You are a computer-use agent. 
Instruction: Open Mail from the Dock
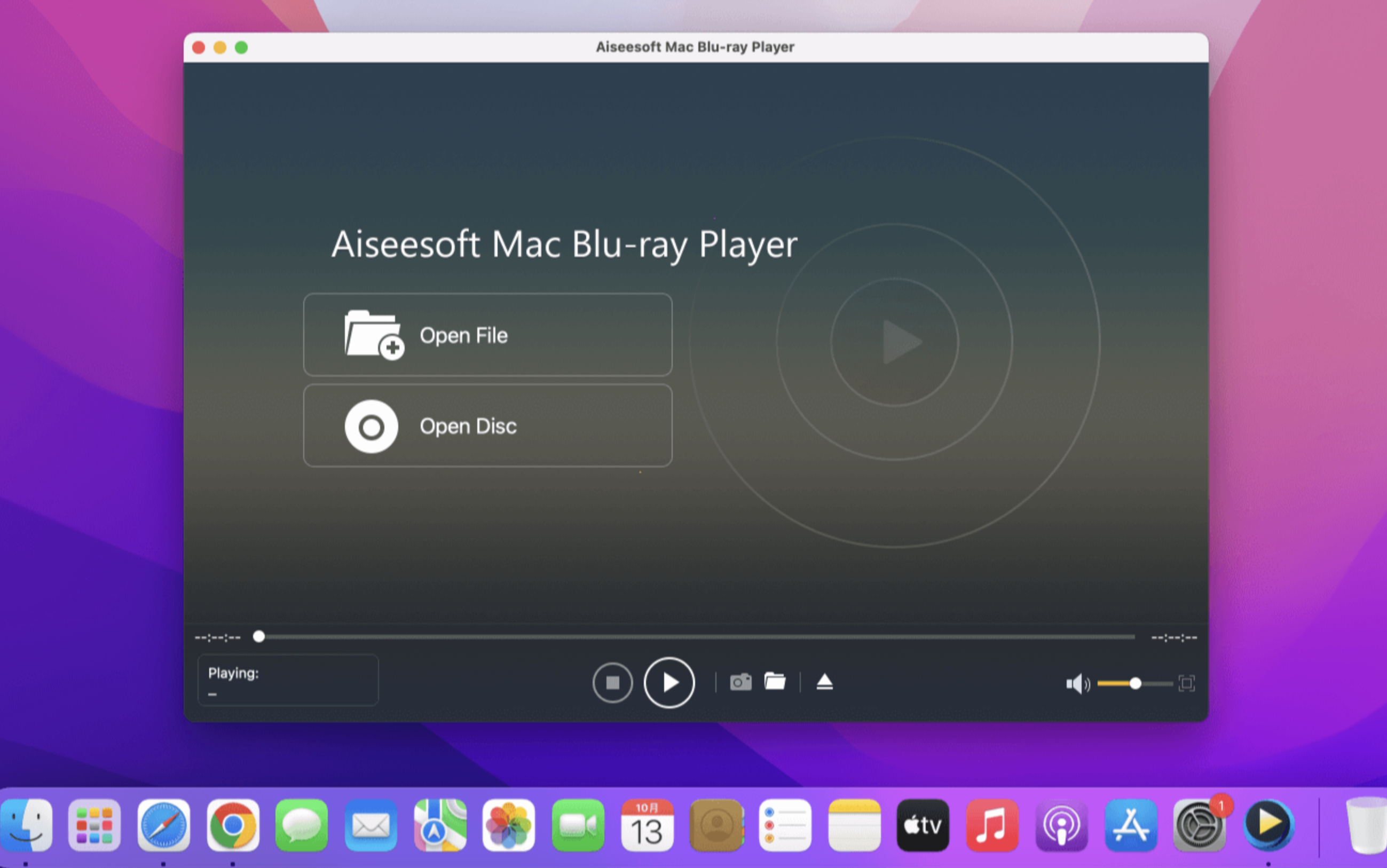point(371,825)
